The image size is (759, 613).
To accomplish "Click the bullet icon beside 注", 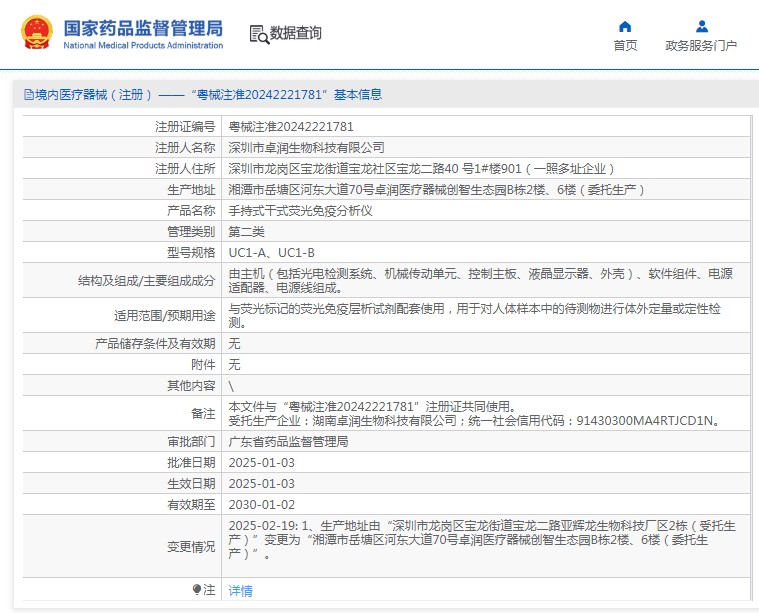I will pyautogui.click(x=197, y=590).
